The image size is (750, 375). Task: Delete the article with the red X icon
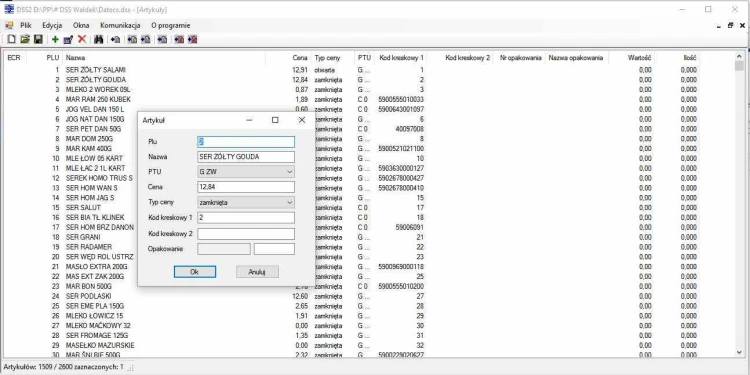coord(82,40)
